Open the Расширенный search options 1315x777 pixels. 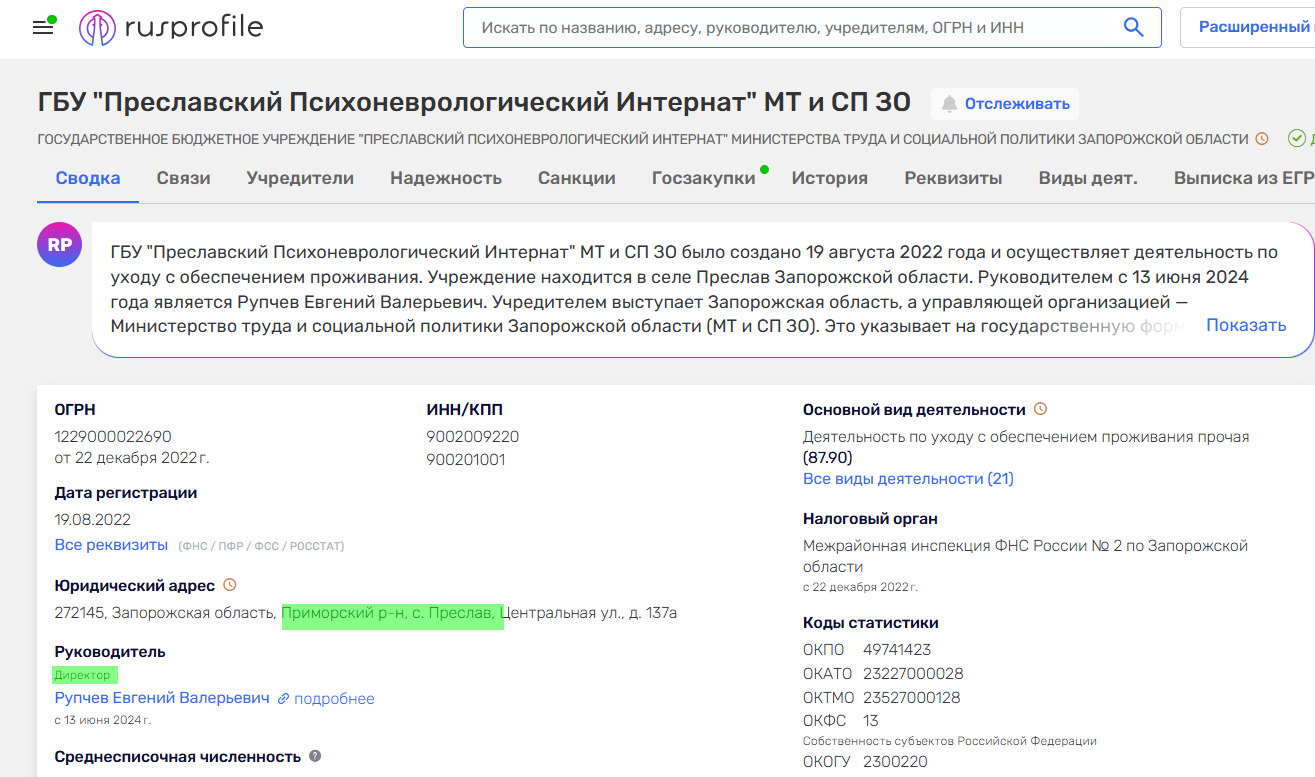click(x=1252, y=27)
